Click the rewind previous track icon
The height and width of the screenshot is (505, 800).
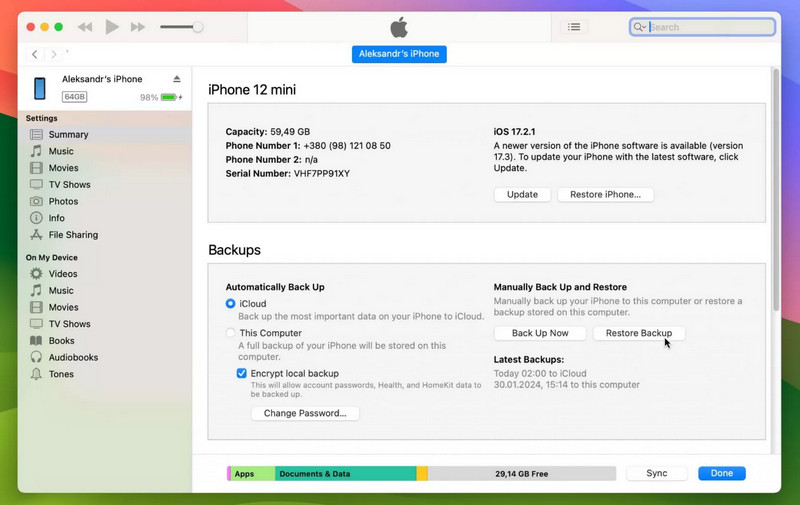(85, 27)
